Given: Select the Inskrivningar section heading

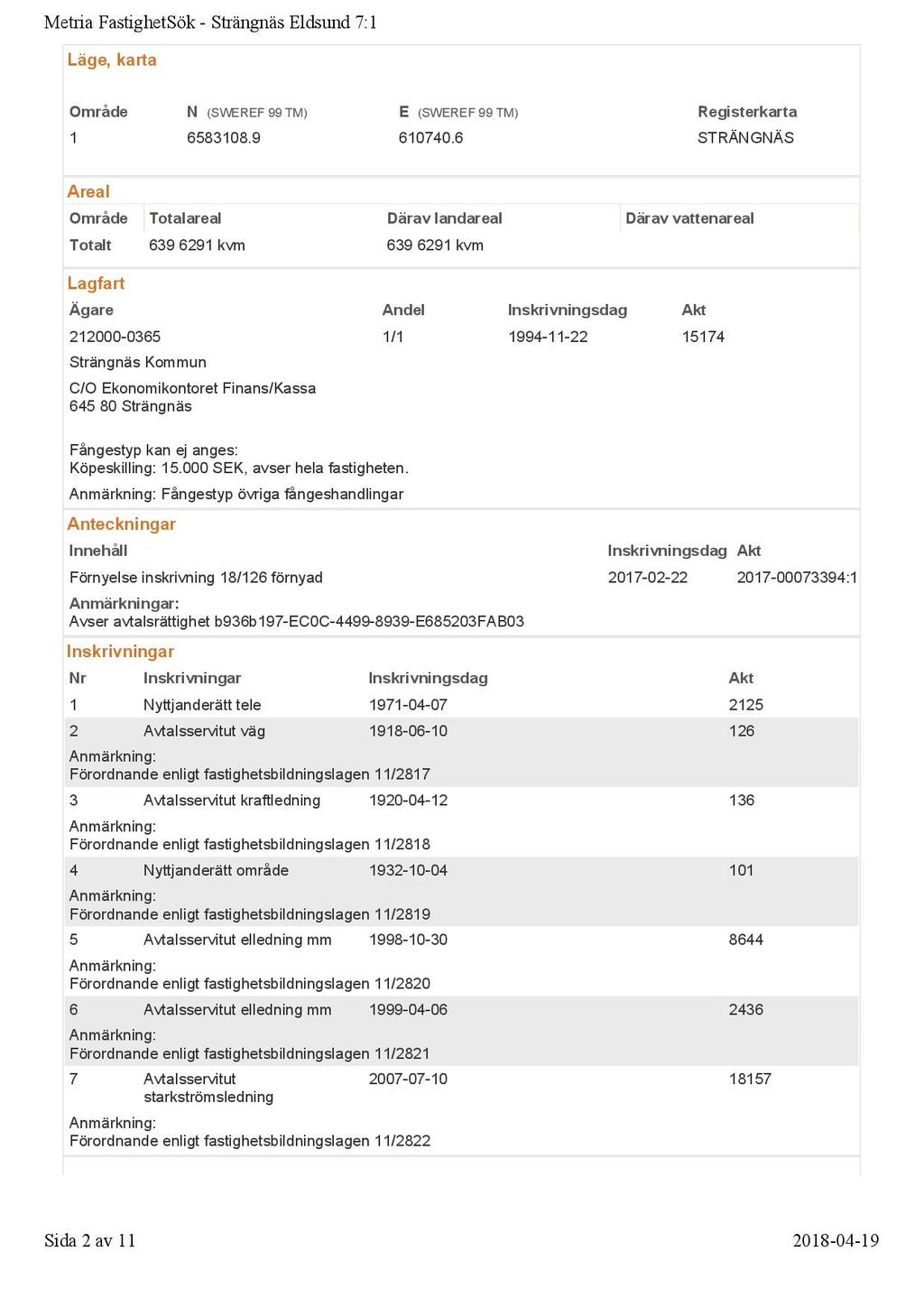Looking at the screenshot, I should point(120,652).
